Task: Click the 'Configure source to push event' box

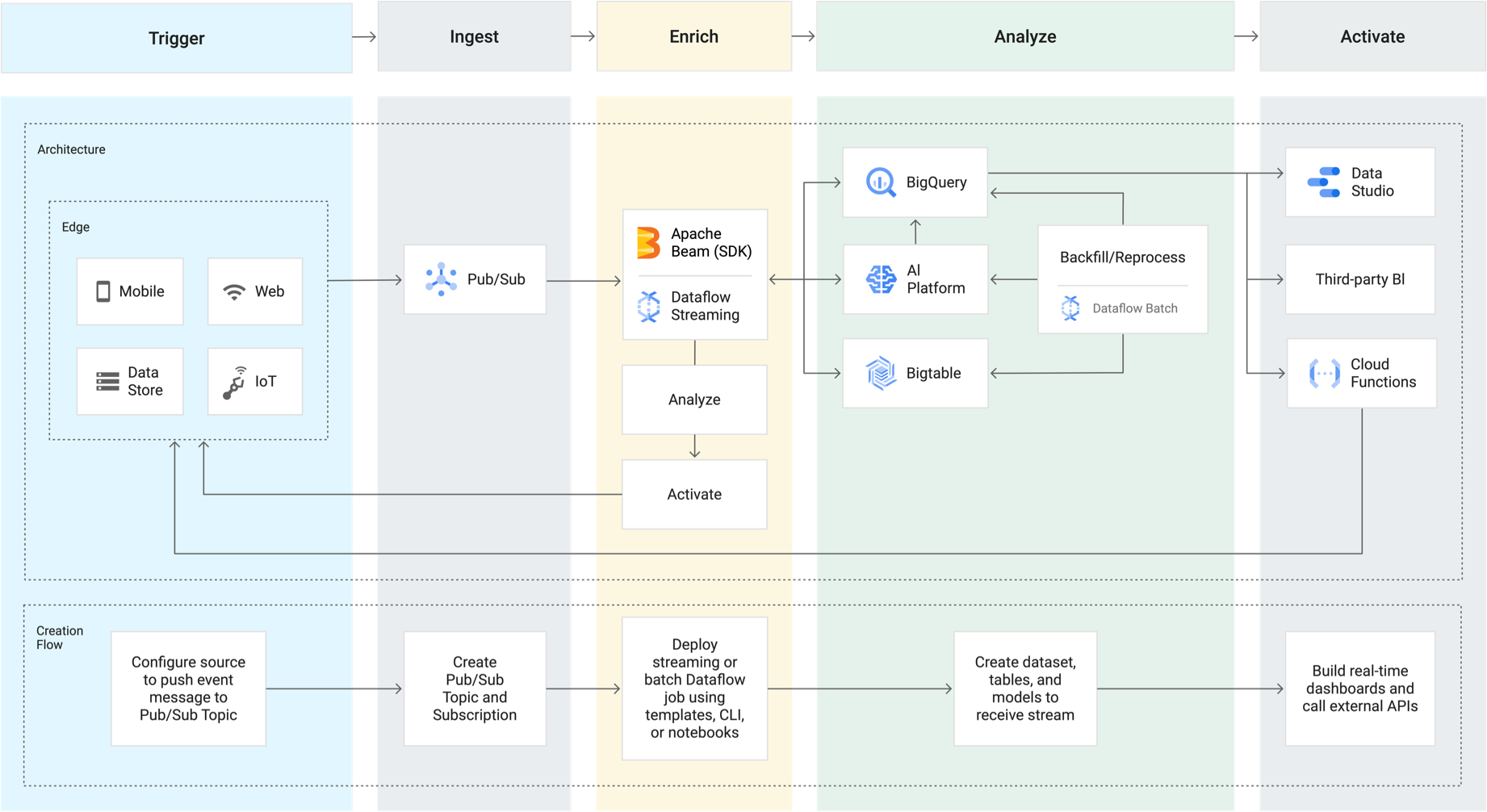Action: 188,689
